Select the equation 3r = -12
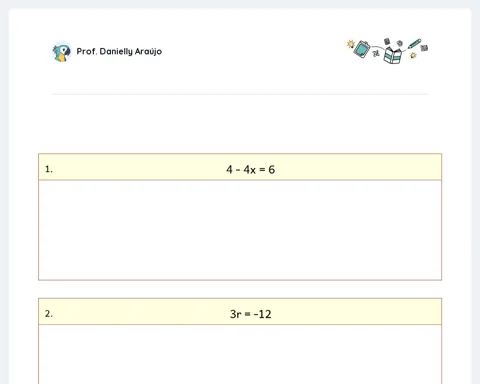The image size is (480, 384). pos(251,314)
